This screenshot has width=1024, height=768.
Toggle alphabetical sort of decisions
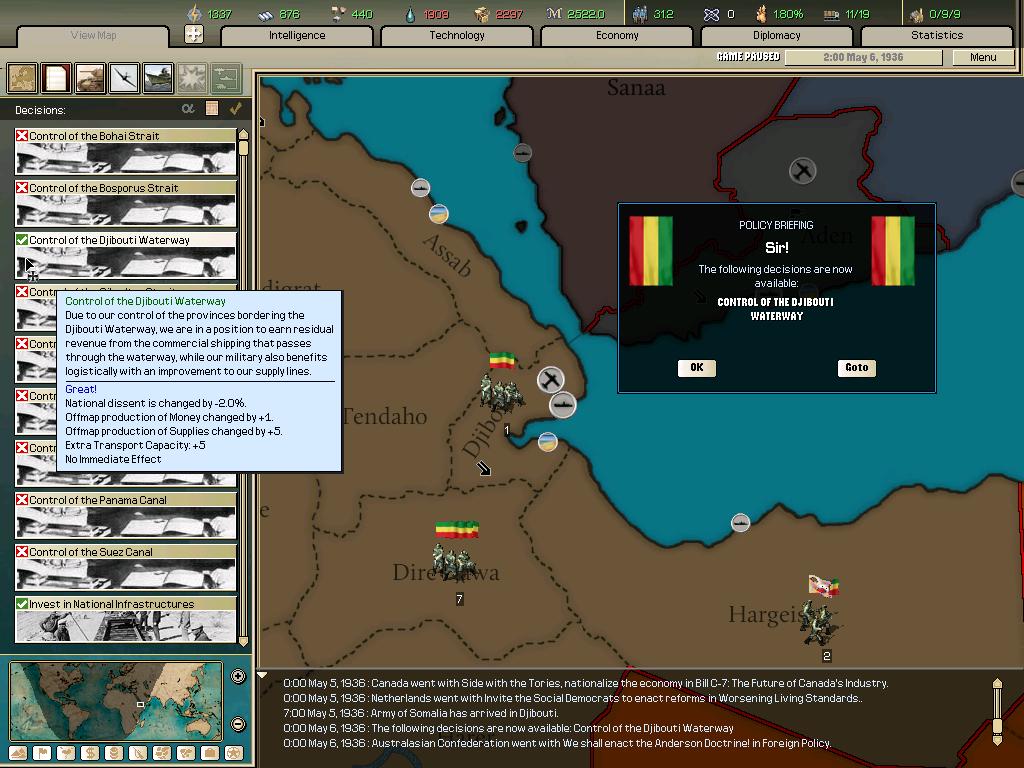tap(188, 109)
